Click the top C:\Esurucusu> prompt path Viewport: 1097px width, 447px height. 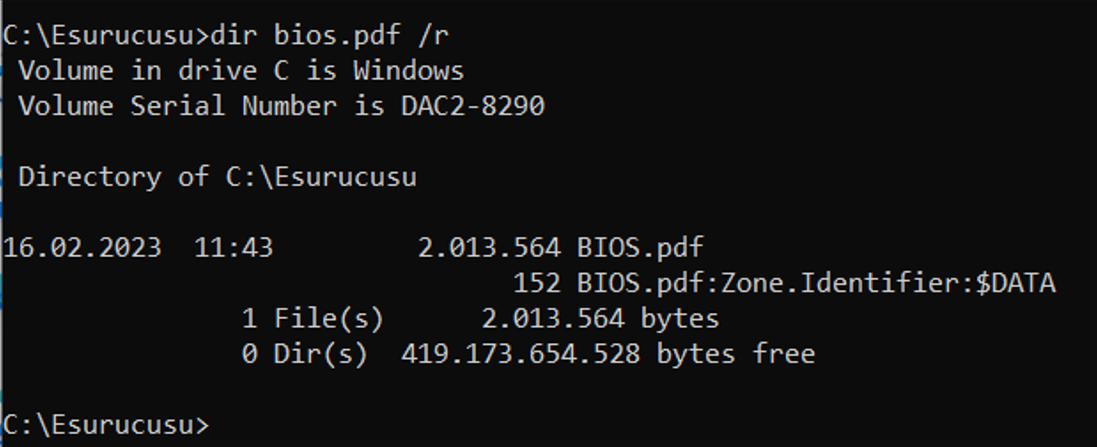(x=106, y=36)
